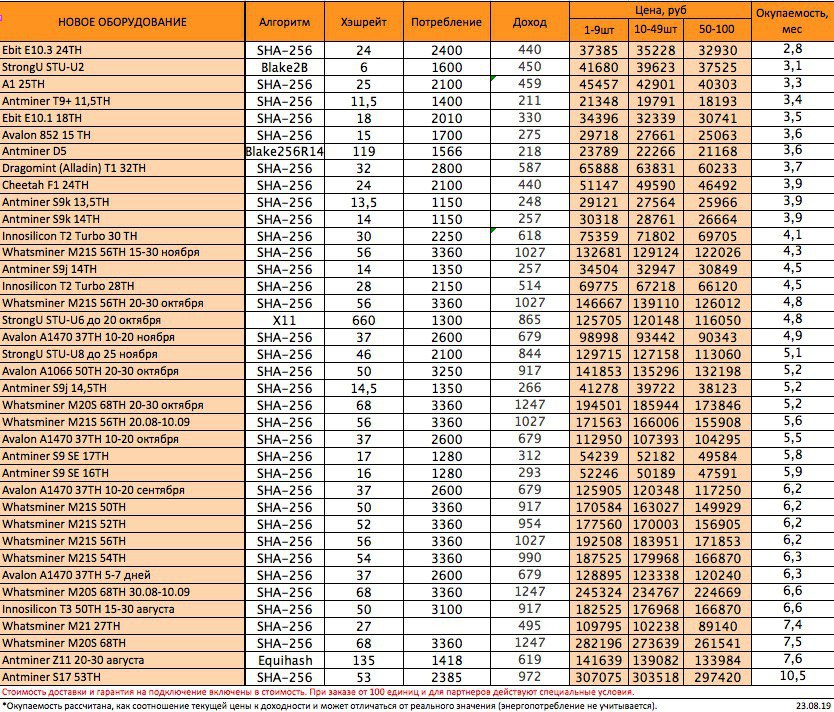Select 'Avalon A1470 37TH 10-20 сентября' cell
834x712 pixels.
click(122, 490)
